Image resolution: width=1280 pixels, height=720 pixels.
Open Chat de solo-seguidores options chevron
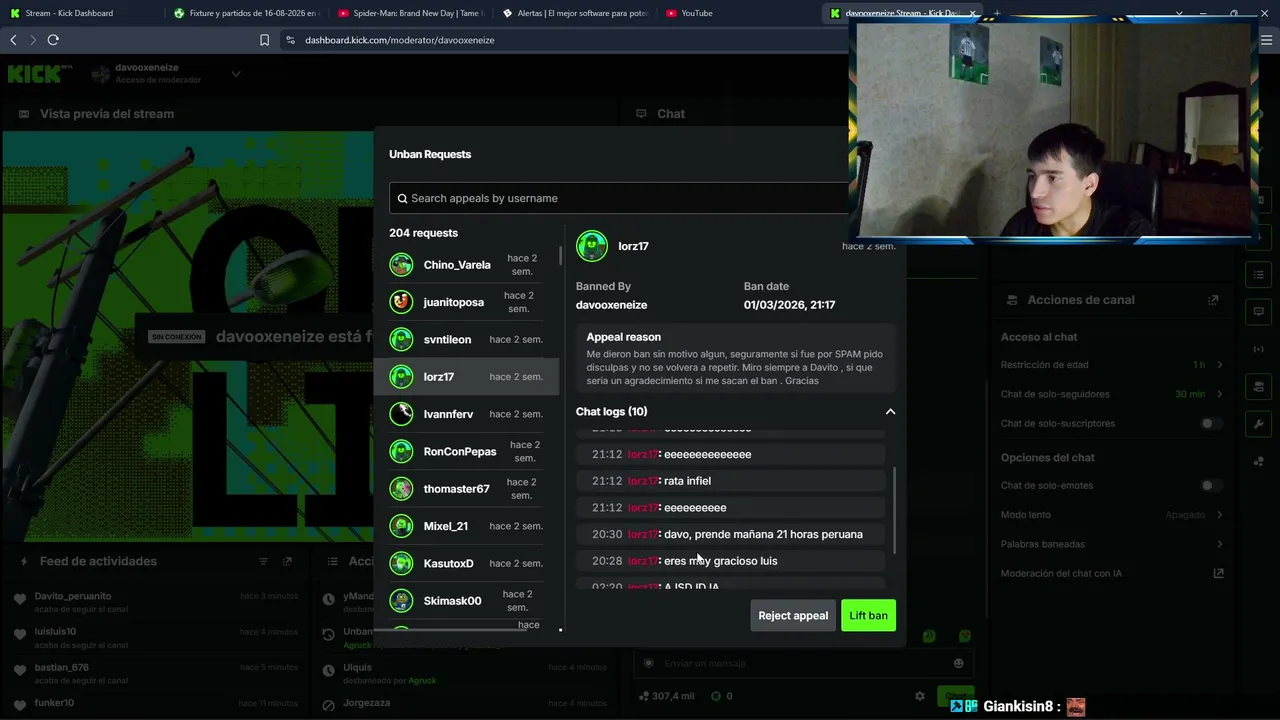pos(1220,394)
